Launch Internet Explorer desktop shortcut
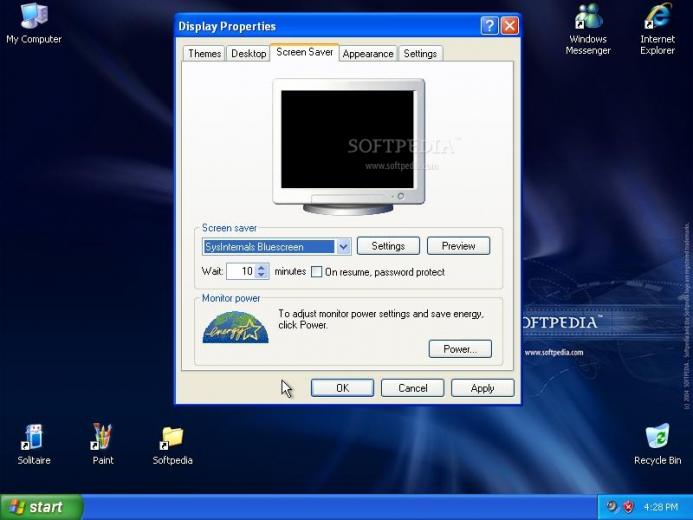 pos(657,29)
